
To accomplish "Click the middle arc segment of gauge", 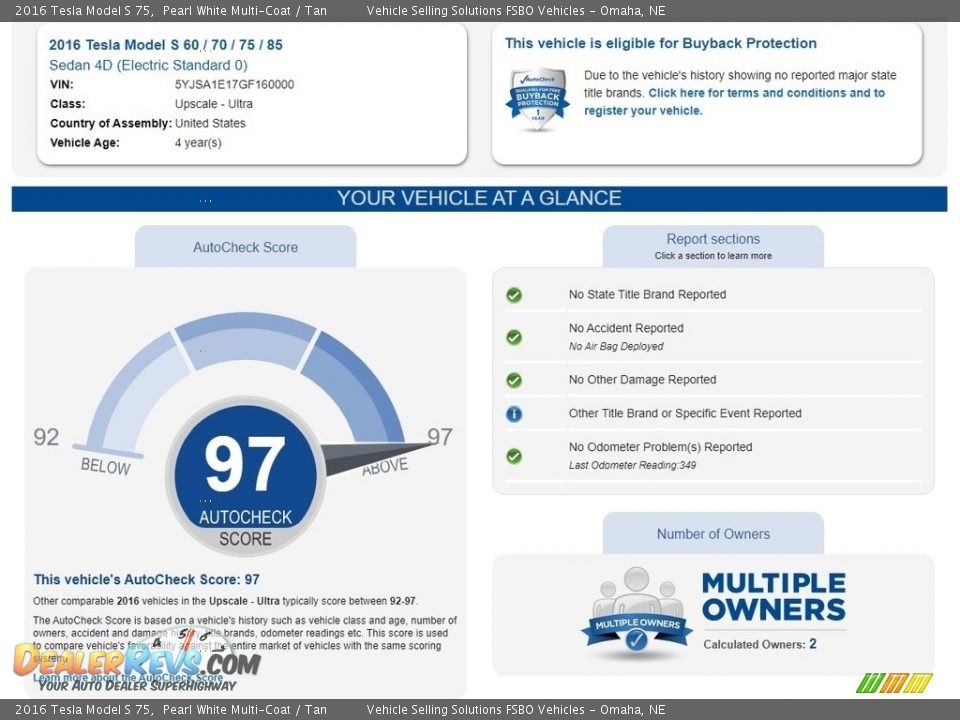I will point(246,341).
